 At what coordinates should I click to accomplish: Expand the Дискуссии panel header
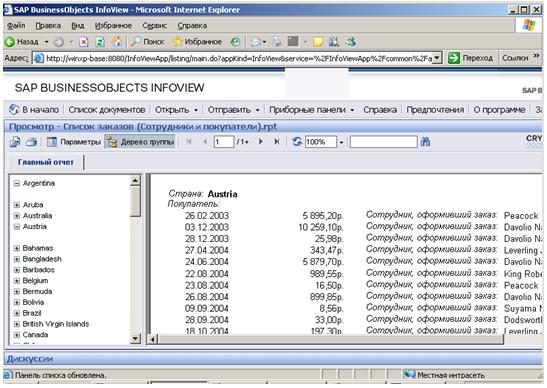coord(273,359)
